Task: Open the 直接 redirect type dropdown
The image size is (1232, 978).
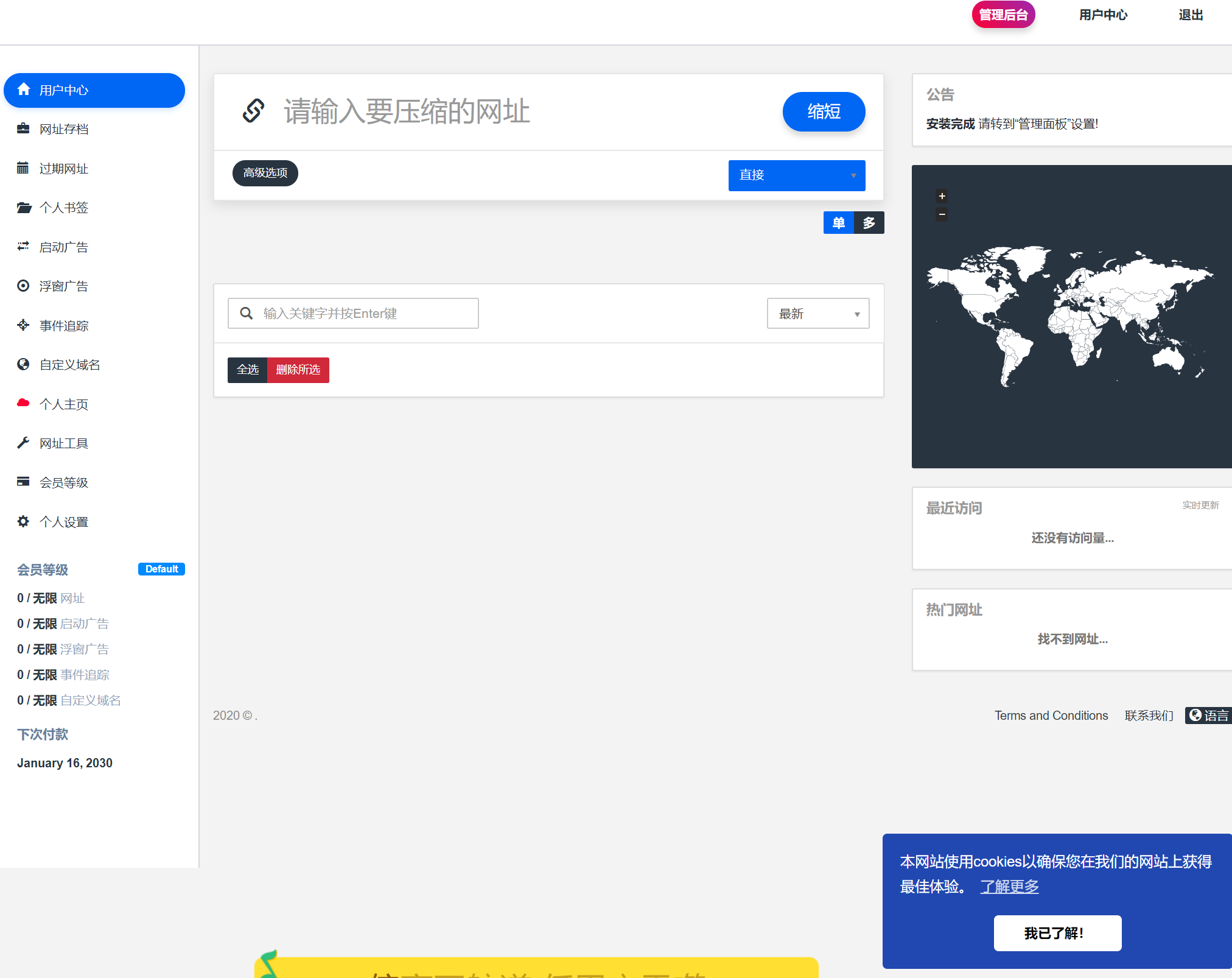Action: coord(796,175)
